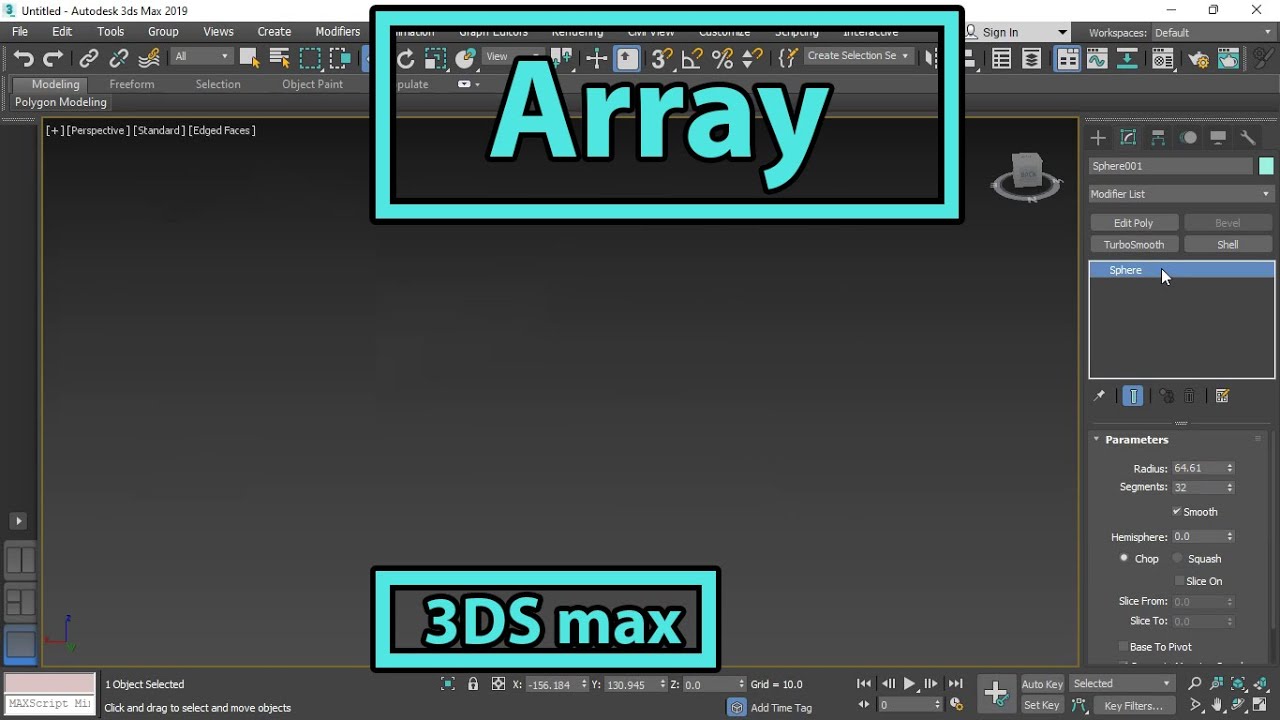This screenshot has height=720, width=1280.
Task: Collapse the Parameters rollout
Action: click(1136, 440)
